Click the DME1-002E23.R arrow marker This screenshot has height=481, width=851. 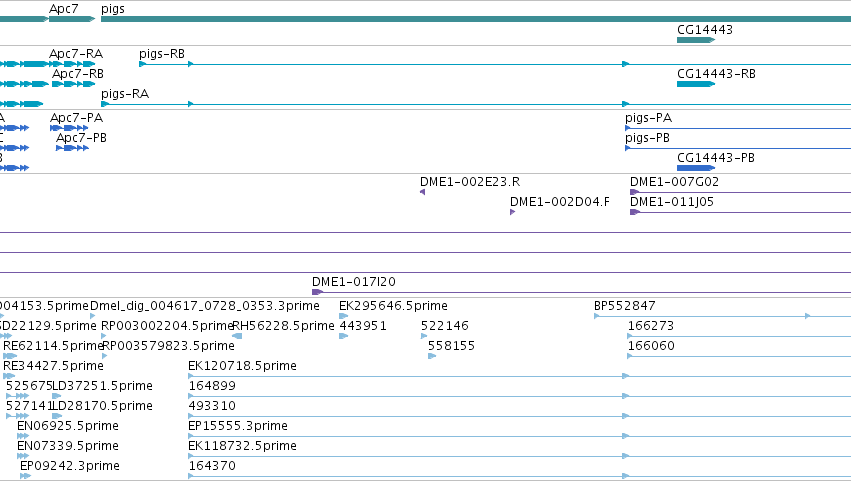(x=422, y=192)
